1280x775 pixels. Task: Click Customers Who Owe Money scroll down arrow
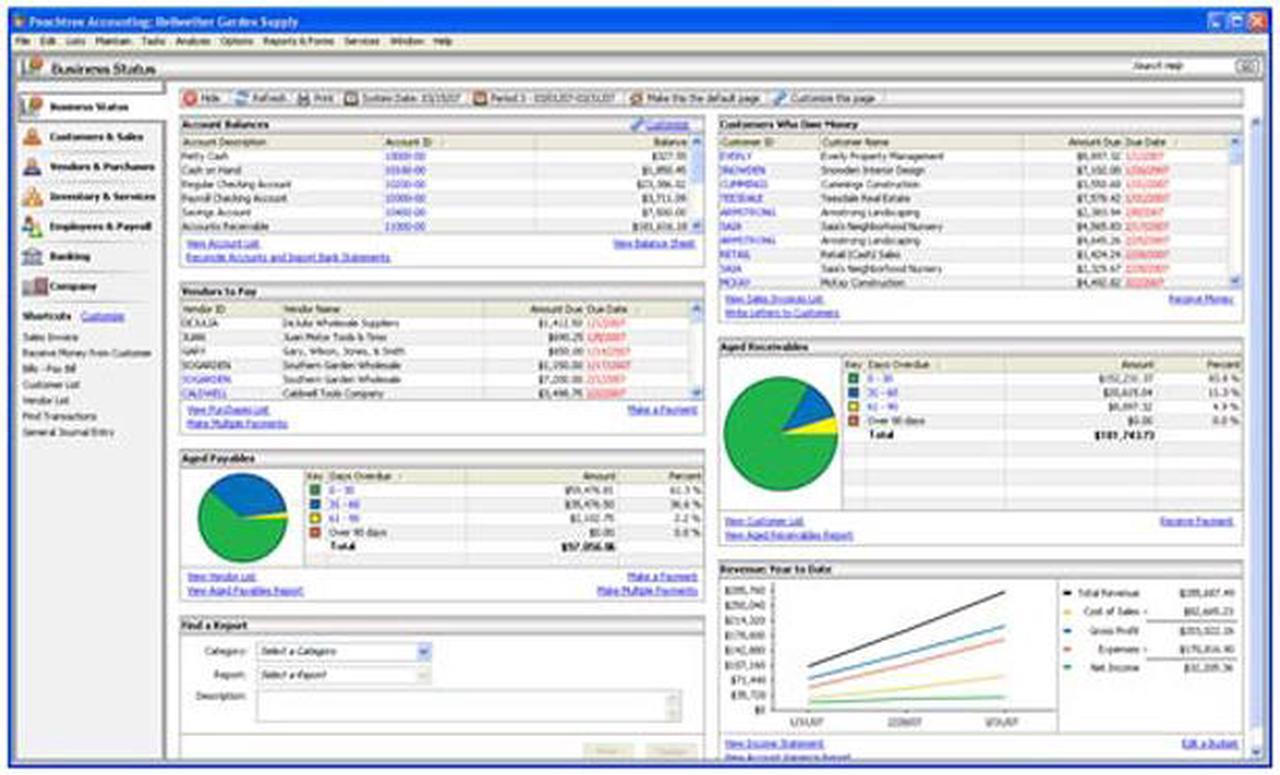1234,282
